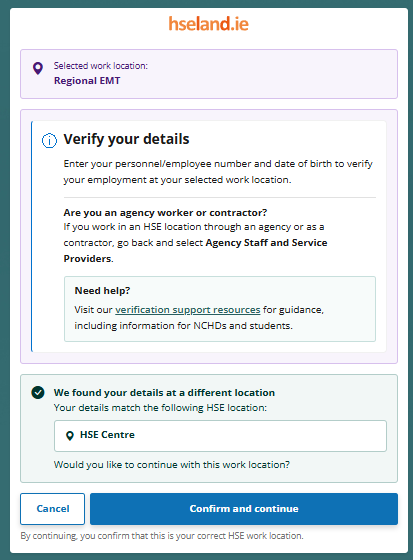Click the agency worker or contractor question
Image resolution: width=413 pixels, height=560 pixels.
pos(165,212)
